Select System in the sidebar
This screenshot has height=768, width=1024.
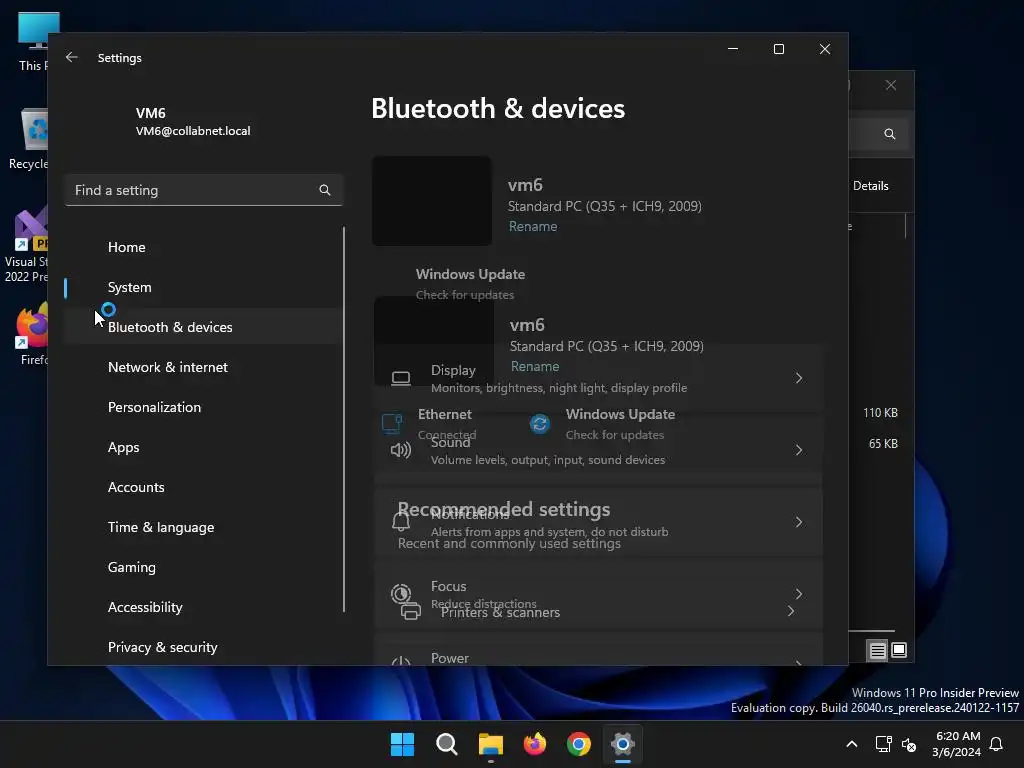point(129,287)
